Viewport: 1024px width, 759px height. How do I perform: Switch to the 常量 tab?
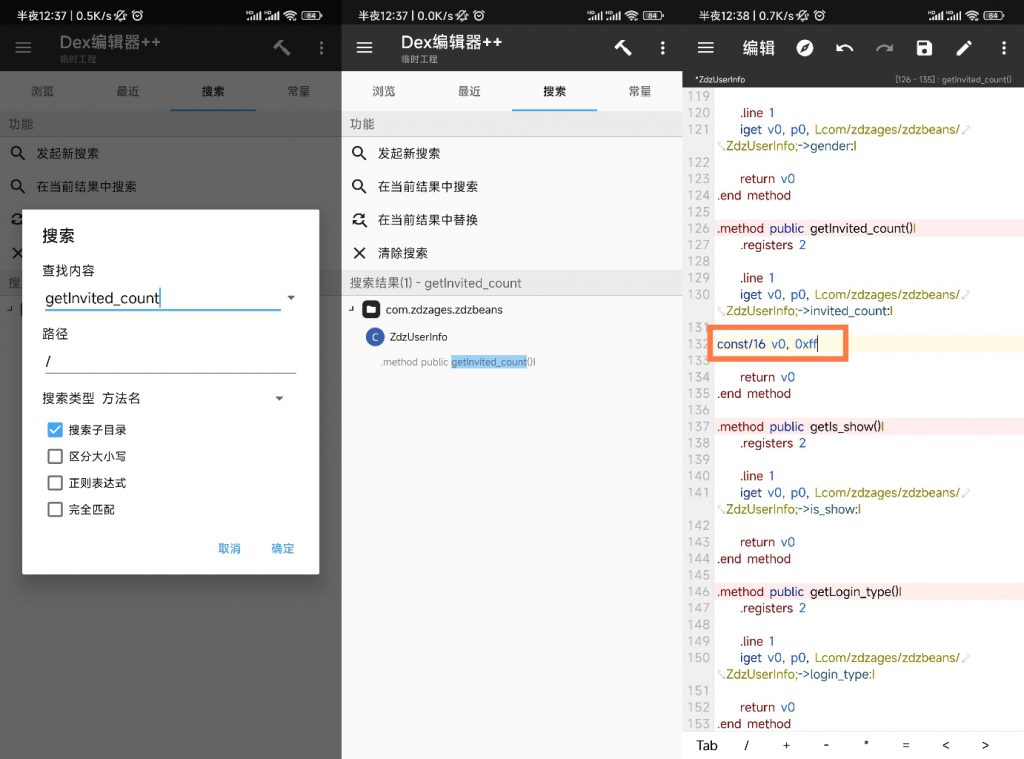pos(638,89)
